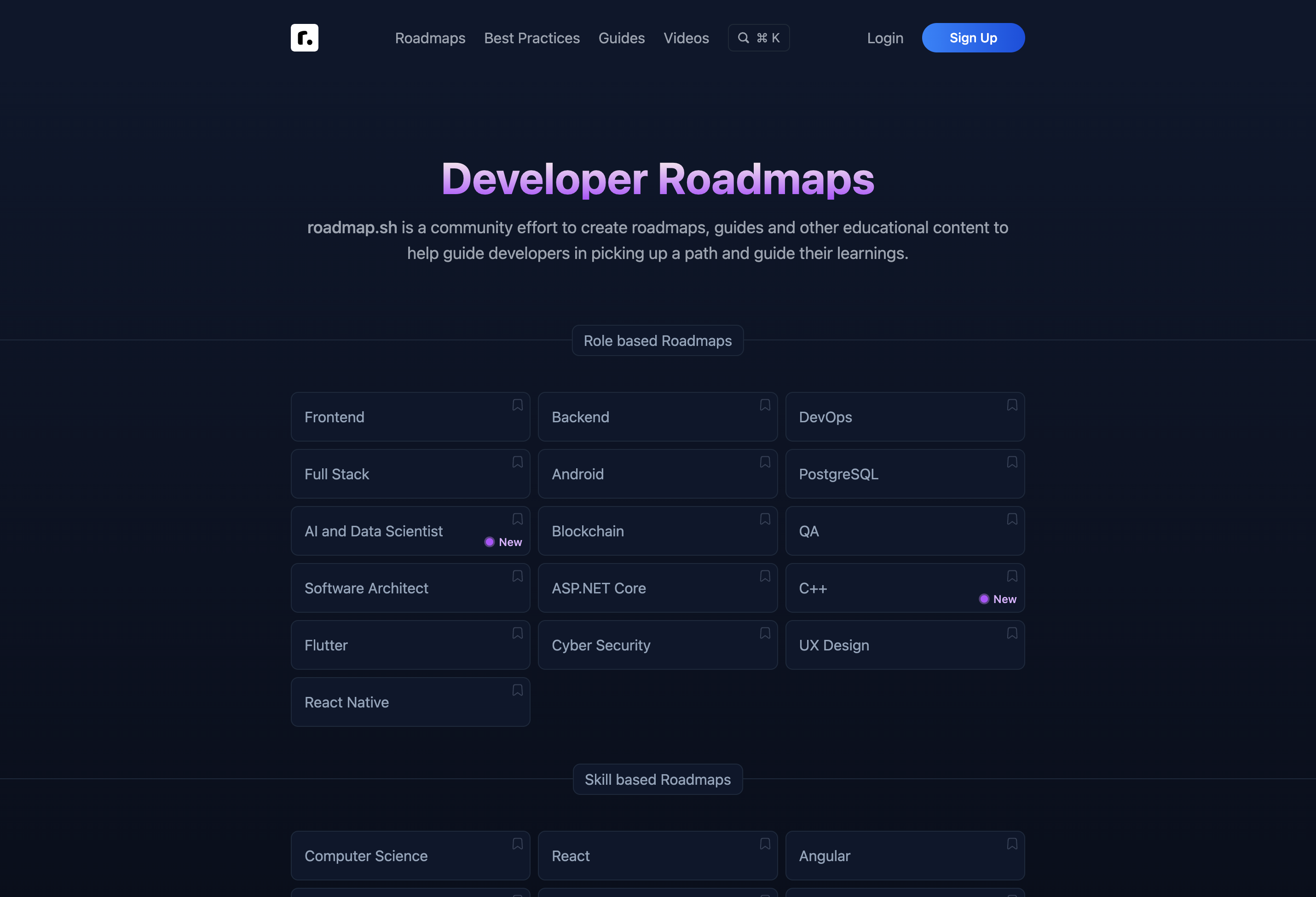
Task: Go to Best Practices in the navbar
Action: (x=532, y=38)
